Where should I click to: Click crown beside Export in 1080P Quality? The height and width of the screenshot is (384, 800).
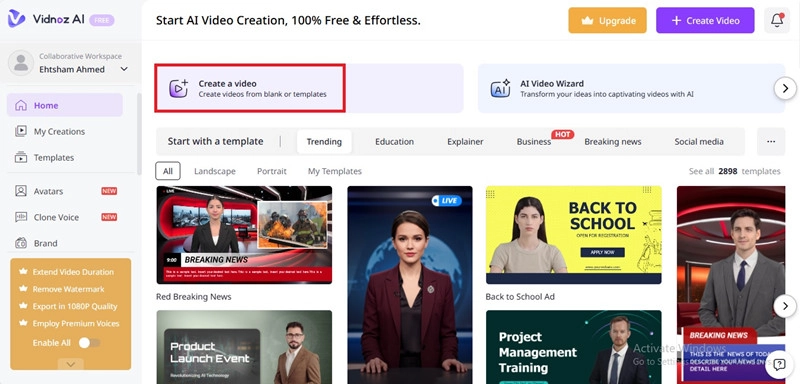coord(22,306)
